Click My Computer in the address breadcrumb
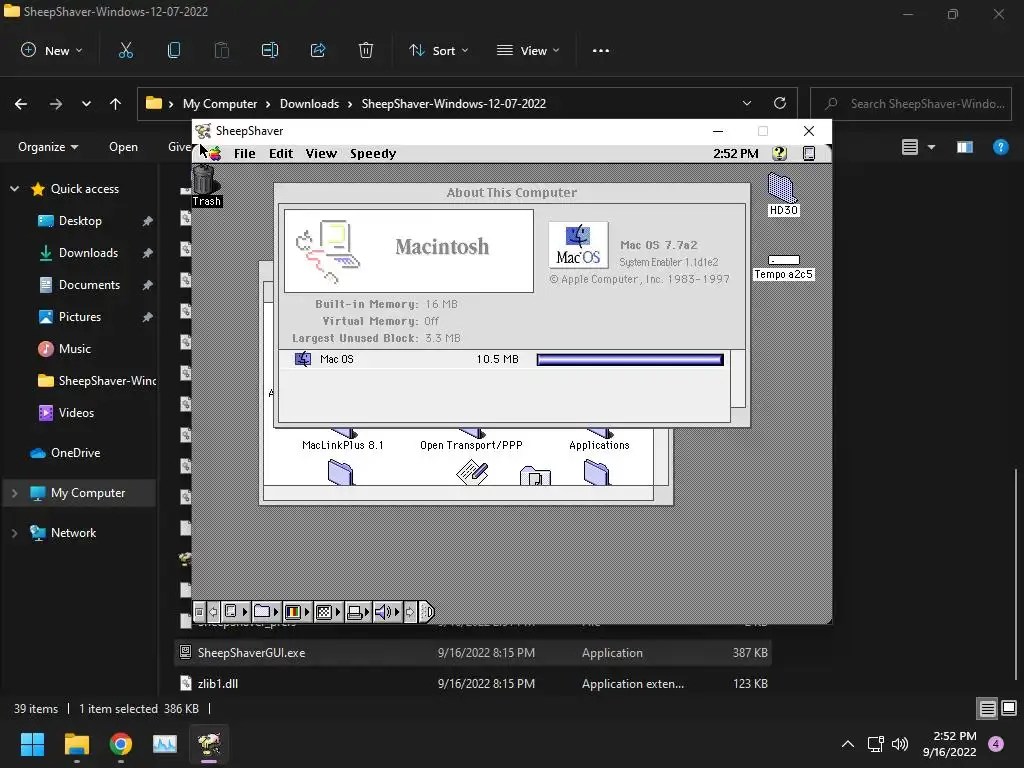 220,104
